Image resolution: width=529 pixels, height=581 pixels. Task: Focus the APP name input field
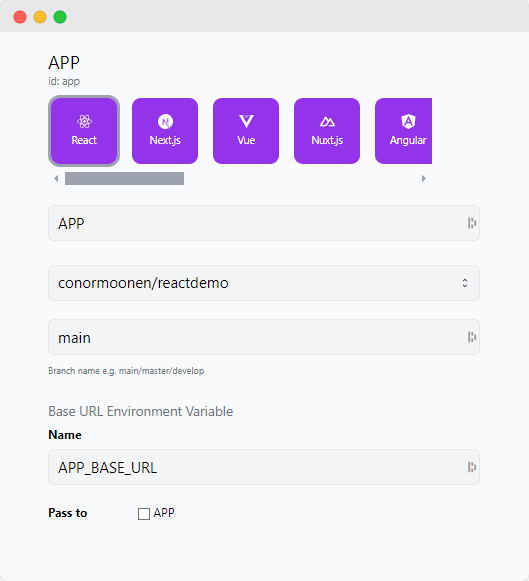pyautogui.click(x=264, y=223)
